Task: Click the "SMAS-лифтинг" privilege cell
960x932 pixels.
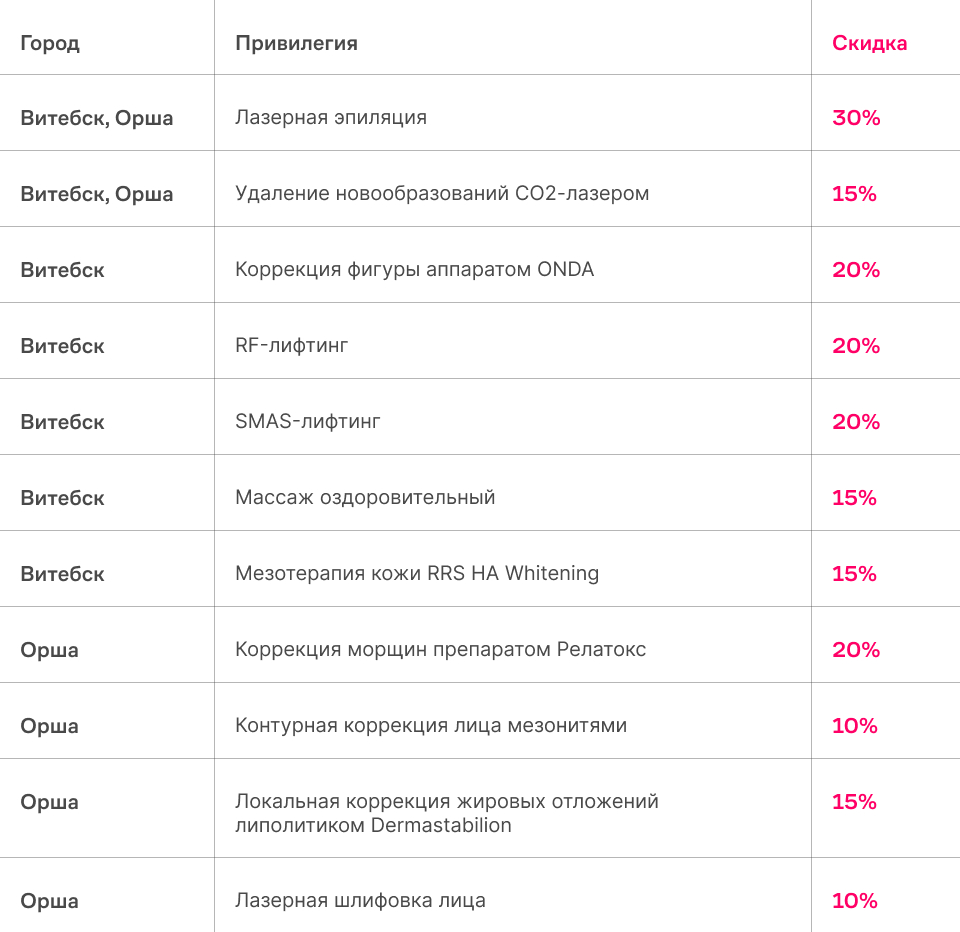Action: [308, 422]
